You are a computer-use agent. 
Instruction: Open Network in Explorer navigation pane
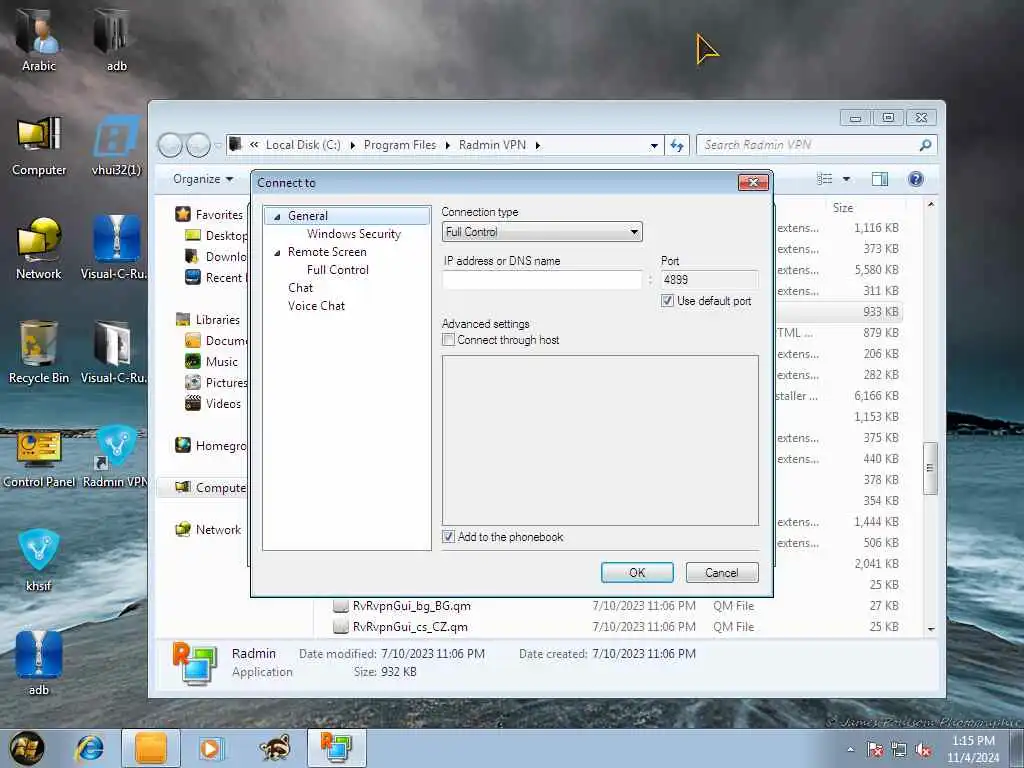point(218,530)
